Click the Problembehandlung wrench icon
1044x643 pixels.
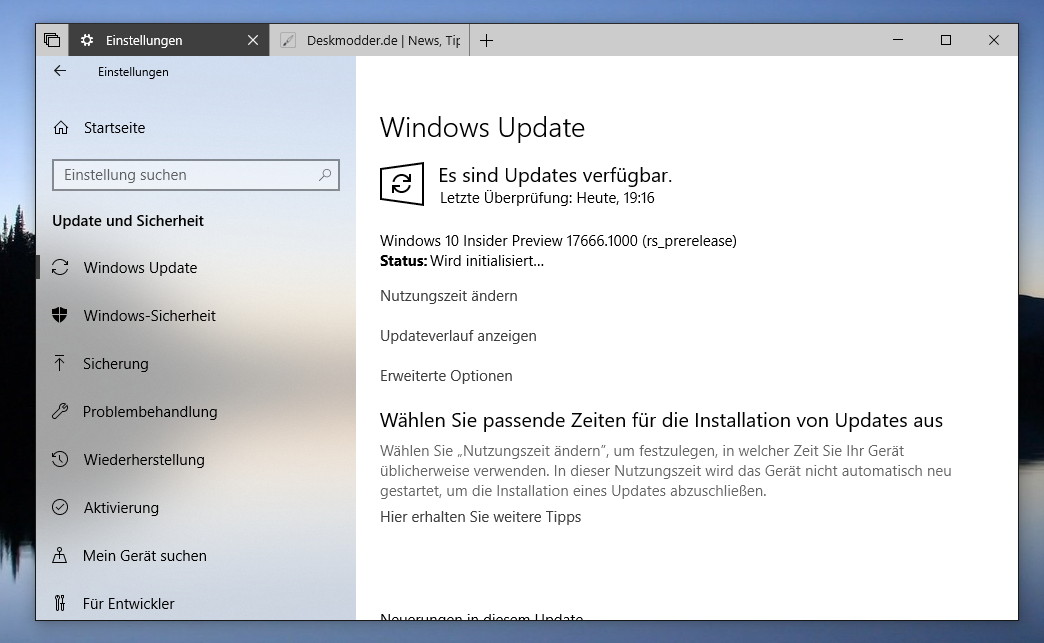click(x=60, y=411)
